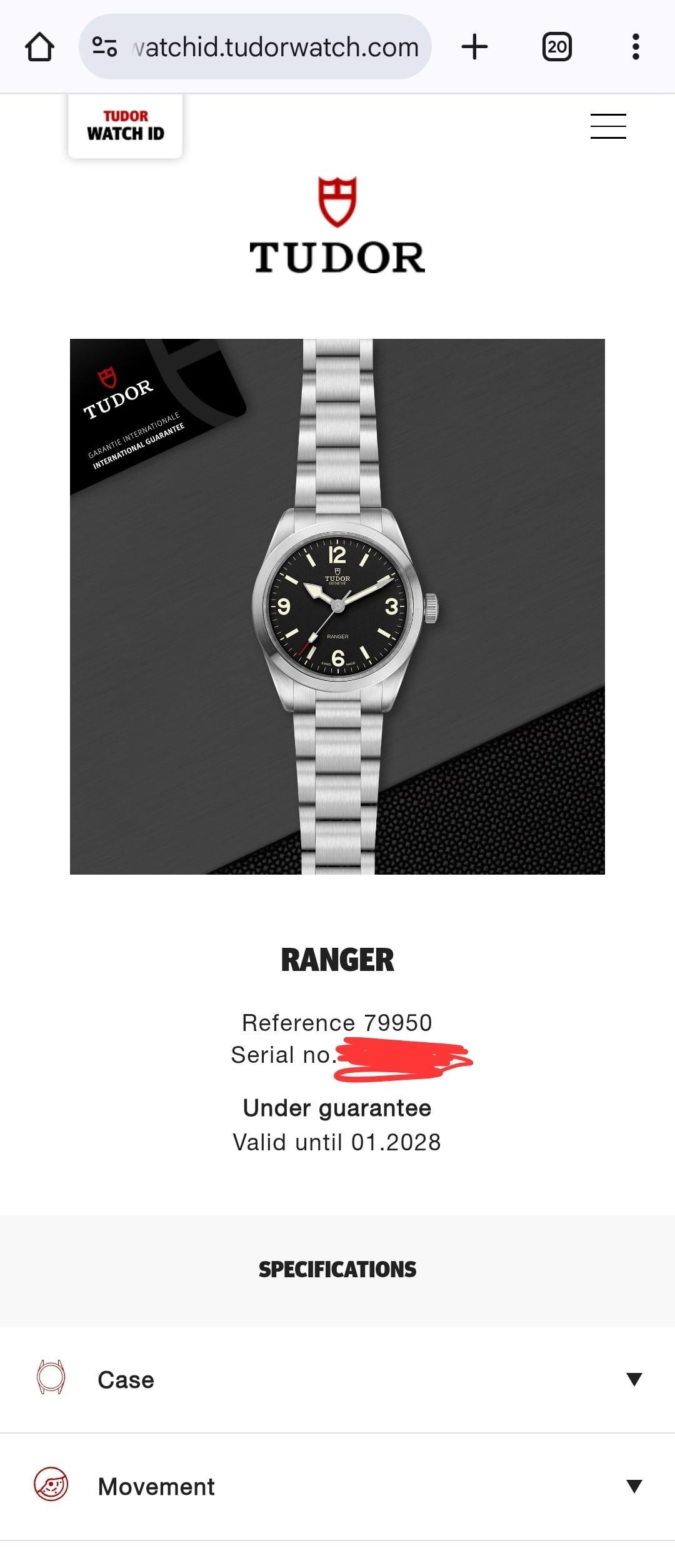Expand the Case section arrow
The image size is (675, 1568).
pos(634,1379)
